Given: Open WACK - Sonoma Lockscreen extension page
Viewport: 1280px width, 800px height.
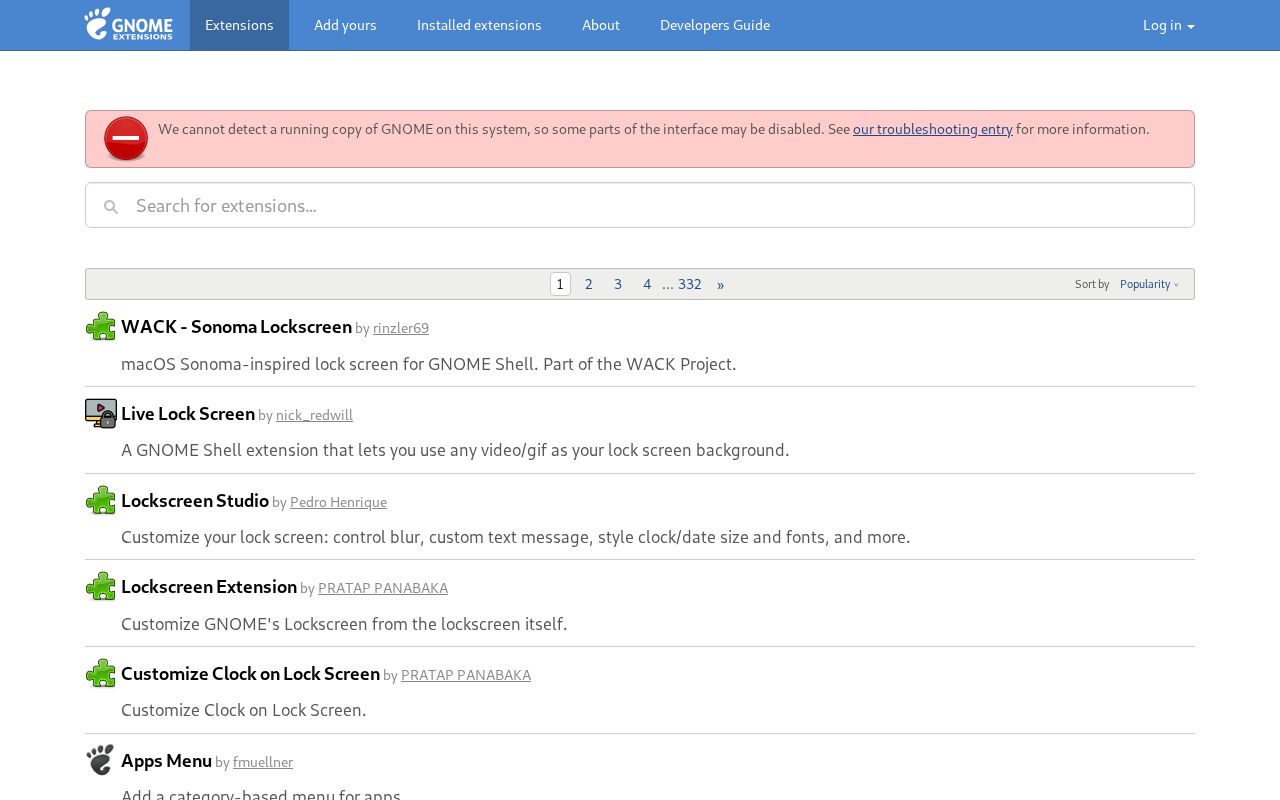Looking at the screenshot, I should (236, 327).
